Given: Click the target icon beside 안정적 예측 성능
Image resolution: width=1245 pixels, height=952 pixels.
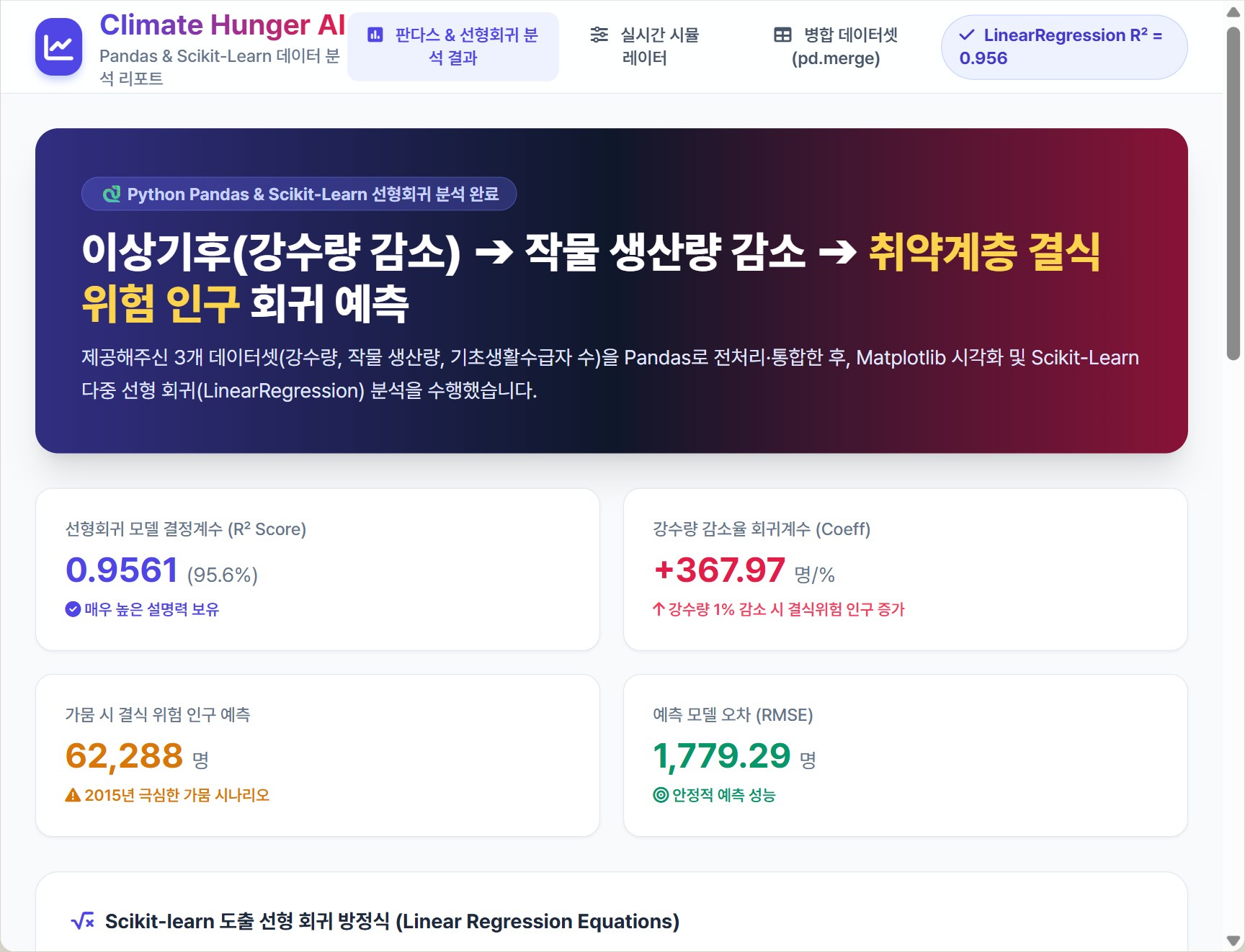Looking at the screenshot, I should click(661, 795).
